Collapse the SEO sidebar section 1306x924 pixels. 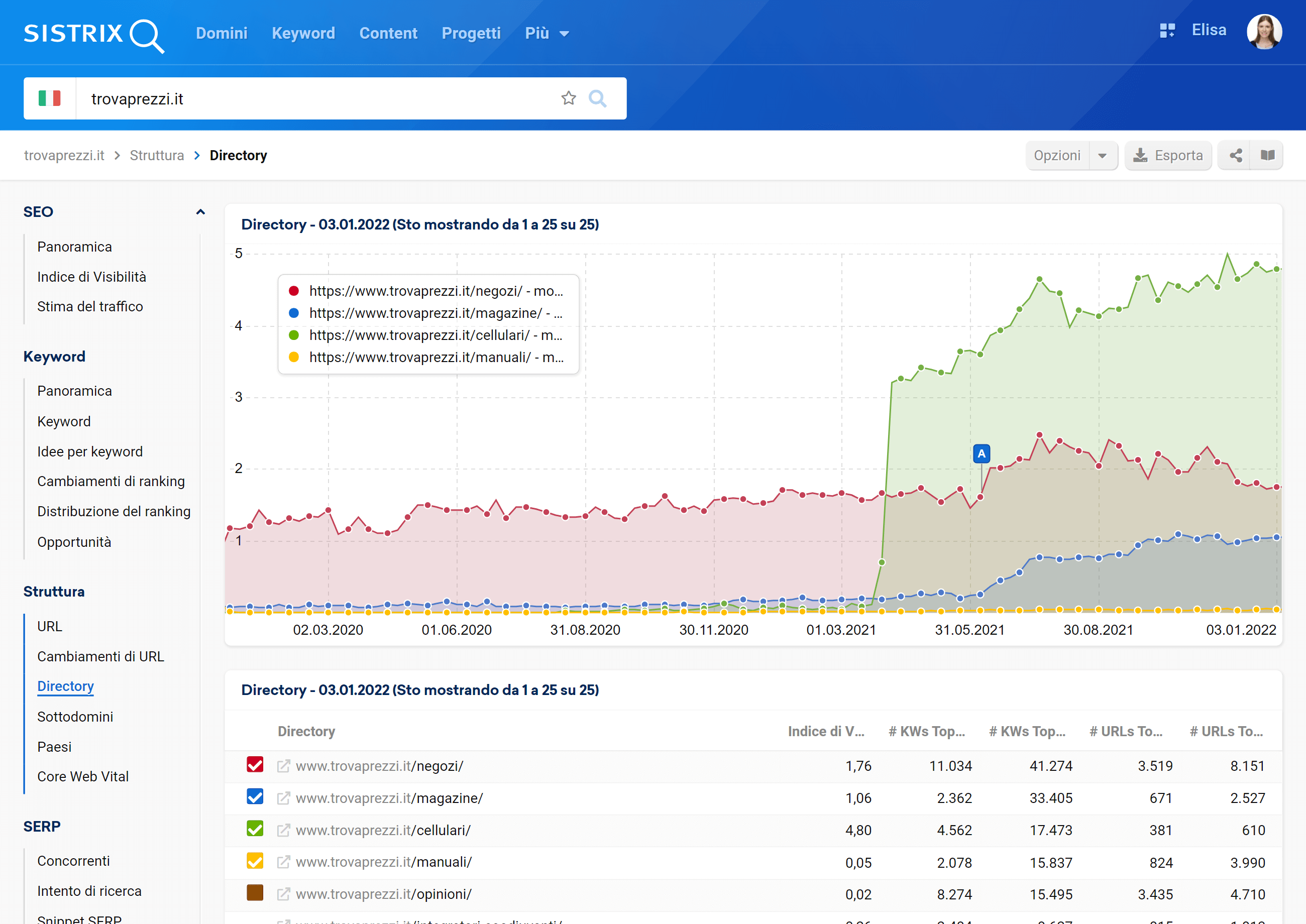tap(200, 211)
